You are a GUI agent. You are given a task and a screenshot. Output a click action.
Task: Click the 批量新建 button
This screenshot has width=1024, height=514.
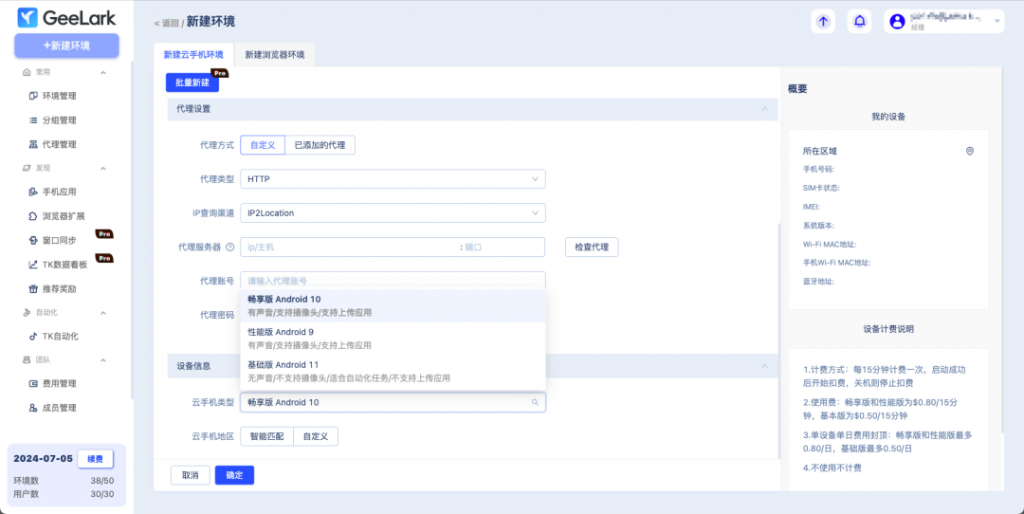pyautogui.click(x=192, y=83)
